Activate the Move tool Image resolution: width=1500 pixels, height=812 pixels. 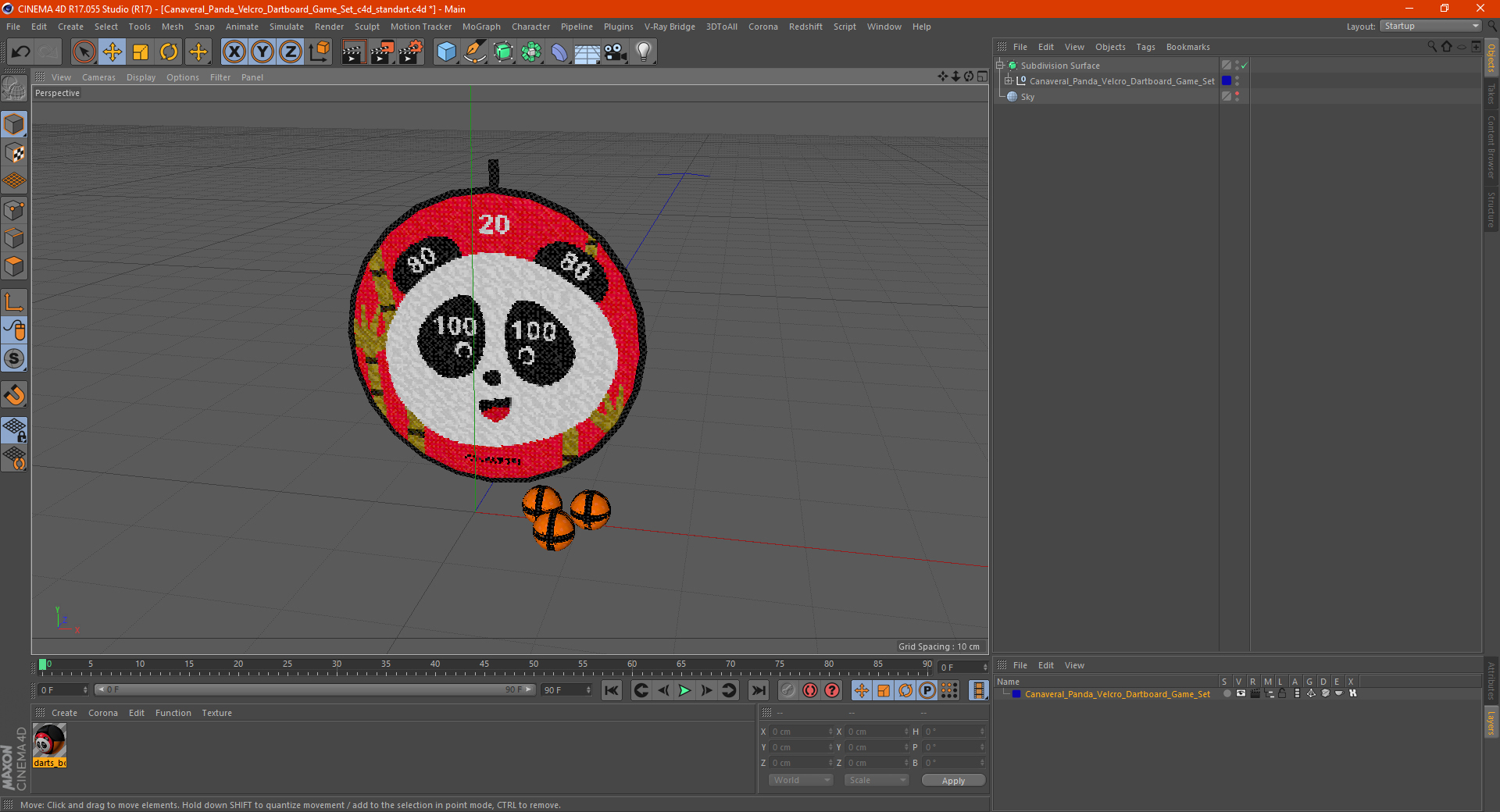112,52
